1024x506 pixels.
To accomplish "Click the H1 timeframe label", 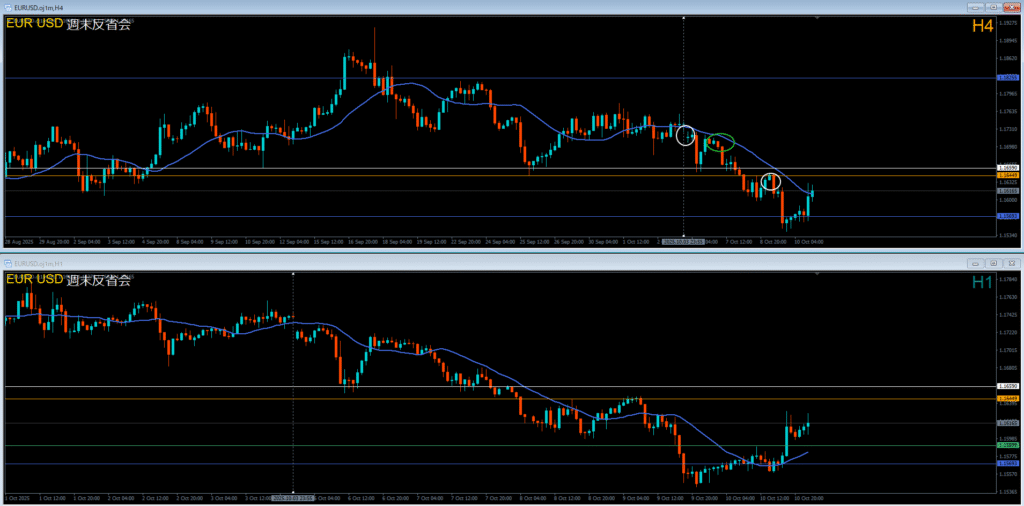I will [x=981, y=283].
